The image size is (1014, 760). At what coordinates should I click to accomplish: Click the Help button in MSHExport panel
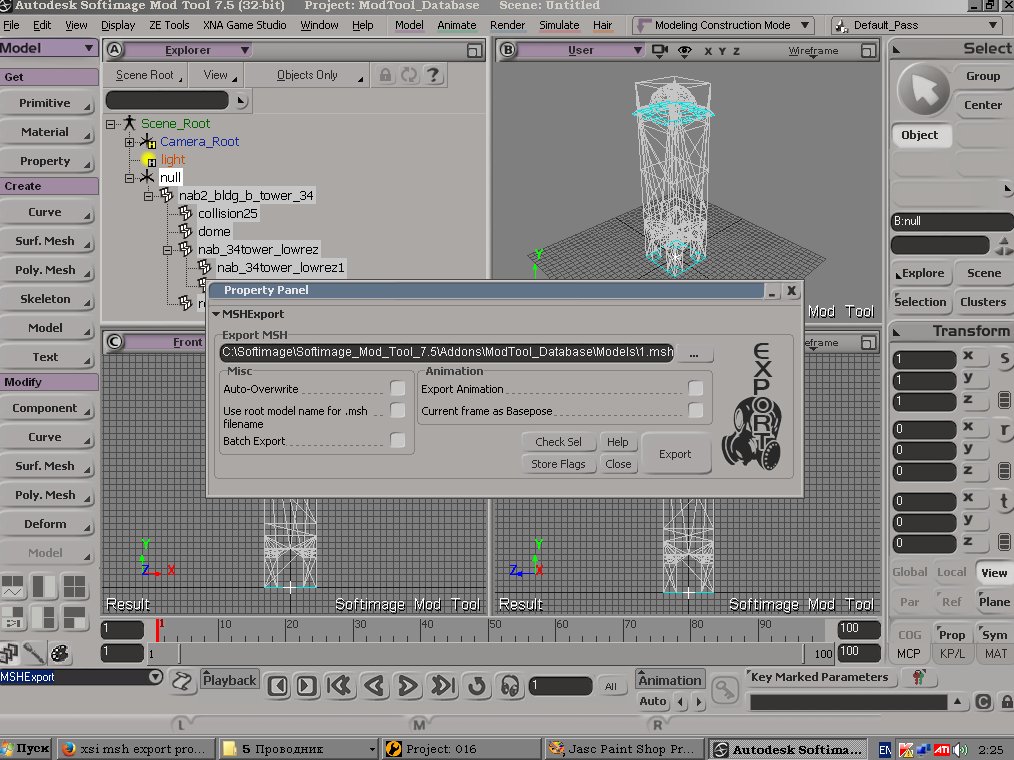point(618,442)
